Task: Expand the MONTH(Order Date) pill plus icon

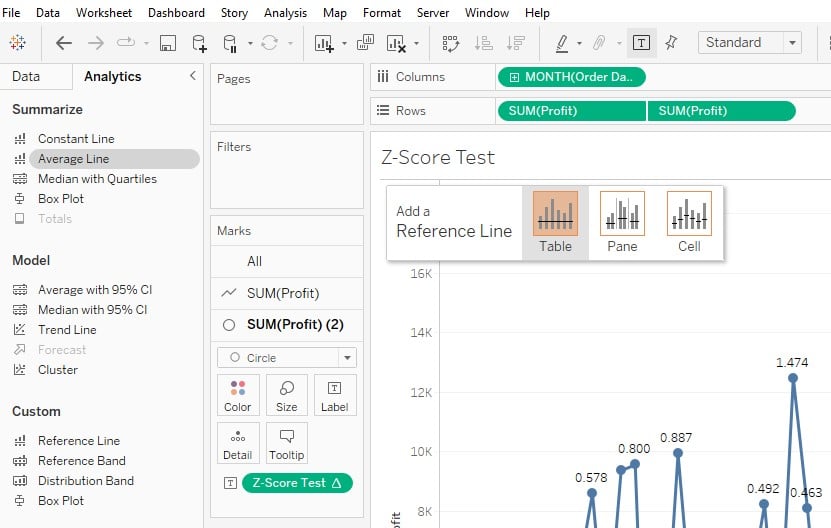Action: click(x=514, y=77)
